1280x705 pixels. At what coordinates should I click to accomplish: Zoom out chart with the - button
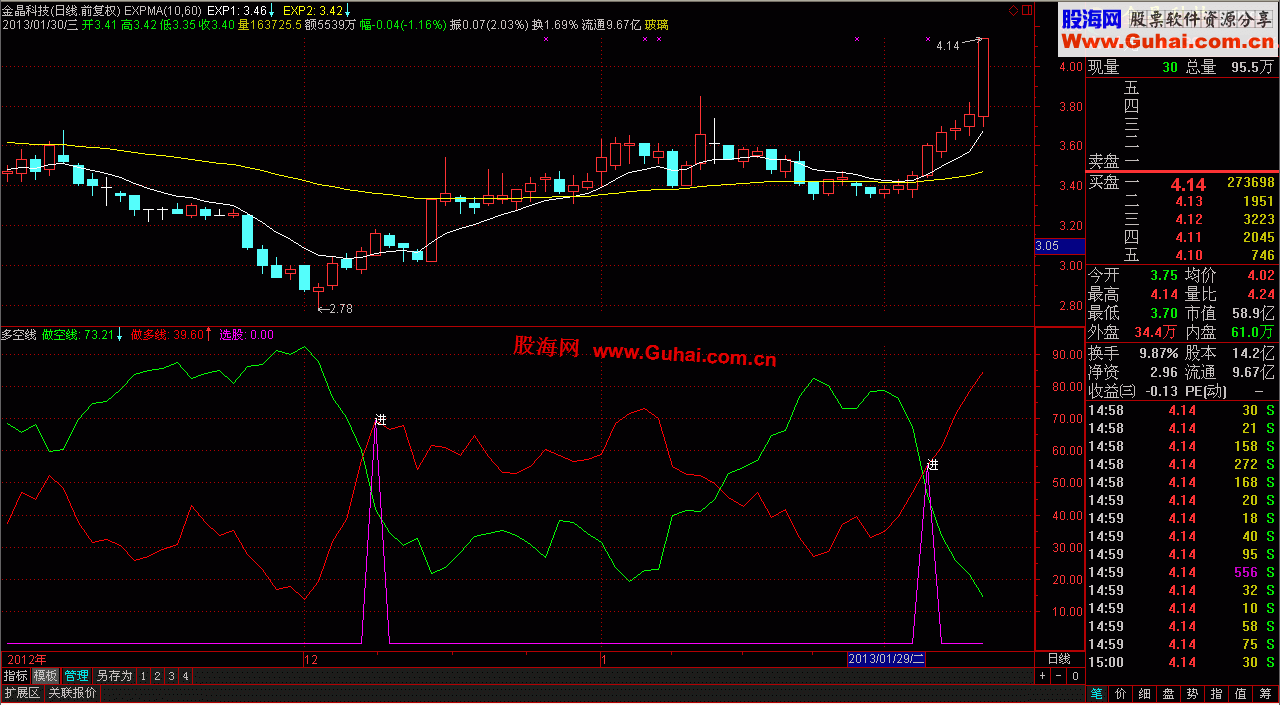point(1058,676)
